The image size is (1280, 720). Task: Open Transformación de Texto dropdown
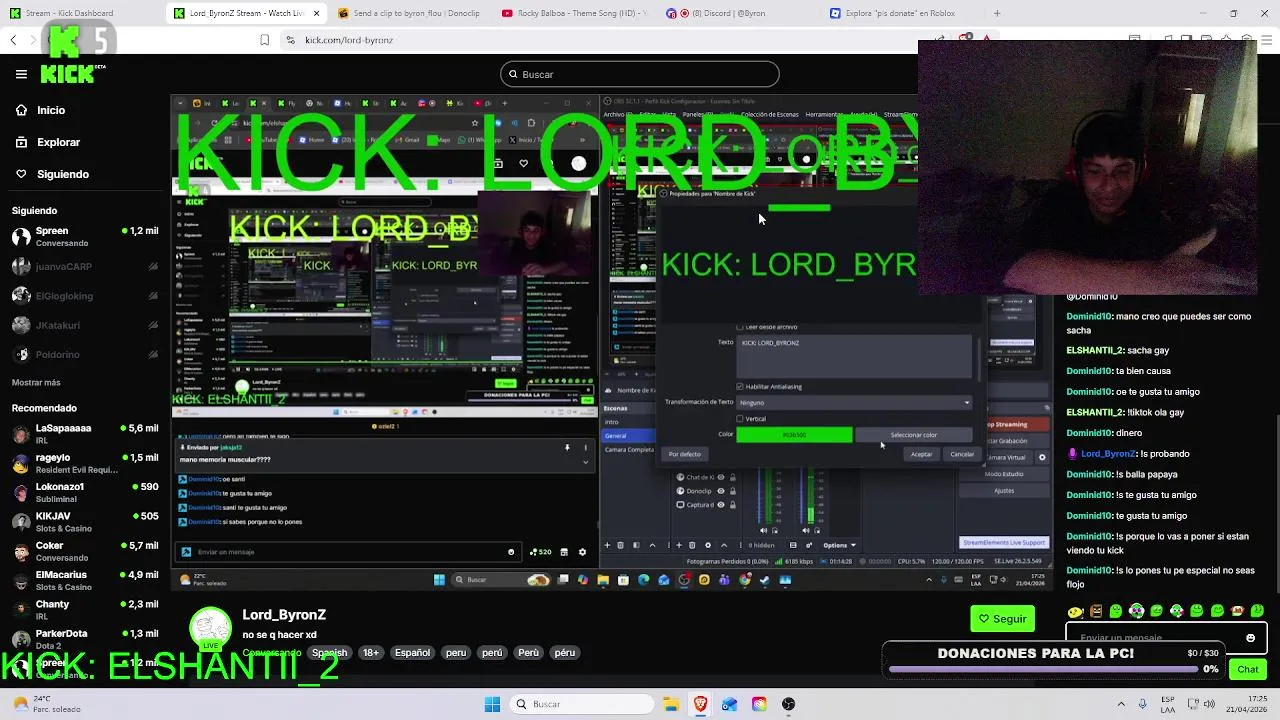coord(854,402)
